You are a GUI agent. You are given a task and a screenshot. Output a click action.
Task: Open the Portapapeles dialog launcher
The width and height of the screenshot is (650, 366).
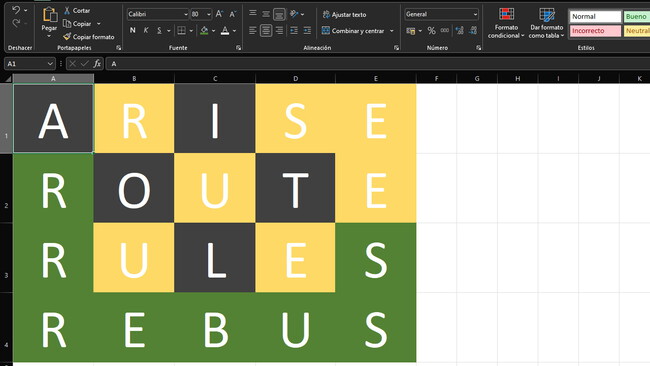click(x=119, y=48)
